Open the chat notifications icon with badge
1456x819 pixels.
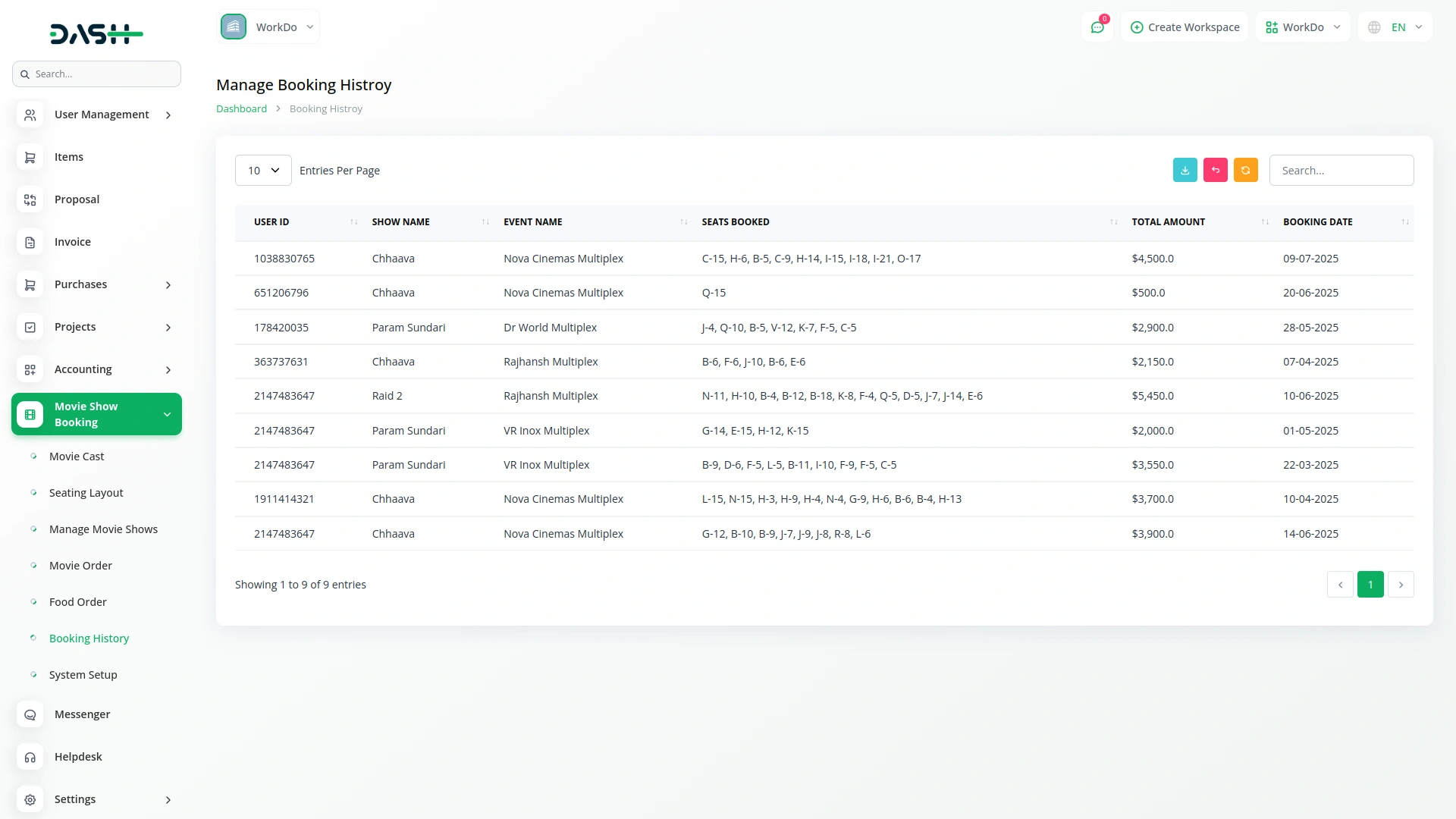pyautogui.click(x=1097, y=27)
